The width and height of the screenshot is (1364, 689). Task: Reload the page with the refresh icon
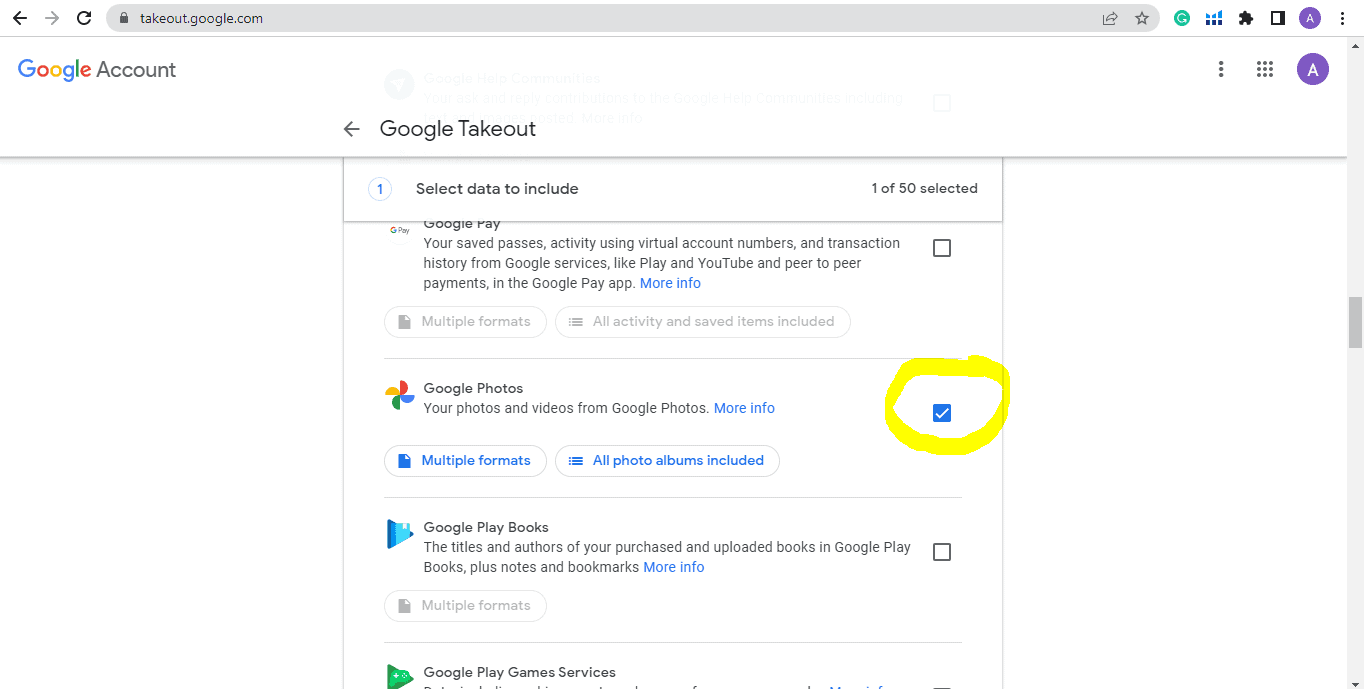pos(85,18)
